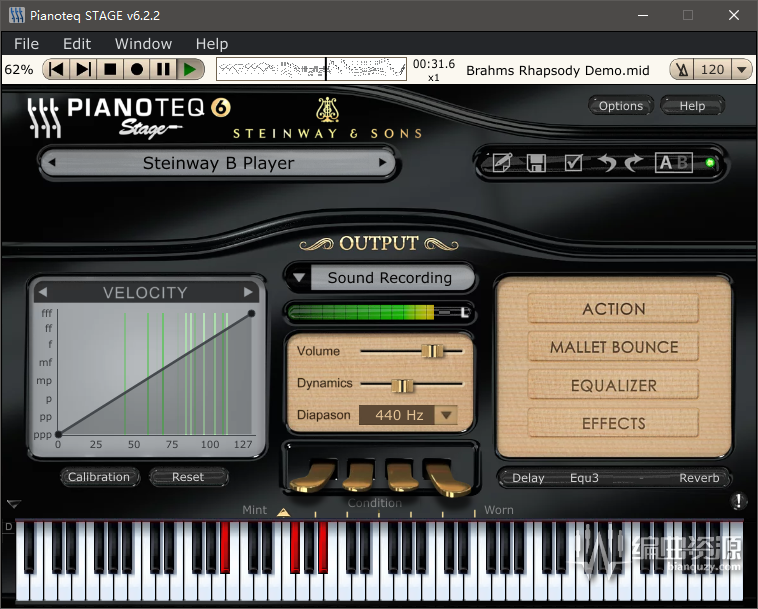Click the Worn condition label

coord(499,510)
